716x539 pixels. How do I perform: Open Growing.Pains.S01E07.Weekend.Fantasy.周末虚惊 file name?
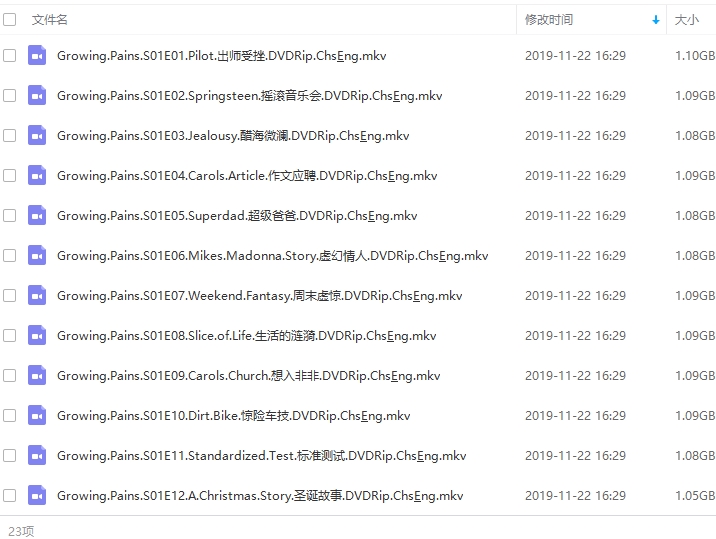259,296
